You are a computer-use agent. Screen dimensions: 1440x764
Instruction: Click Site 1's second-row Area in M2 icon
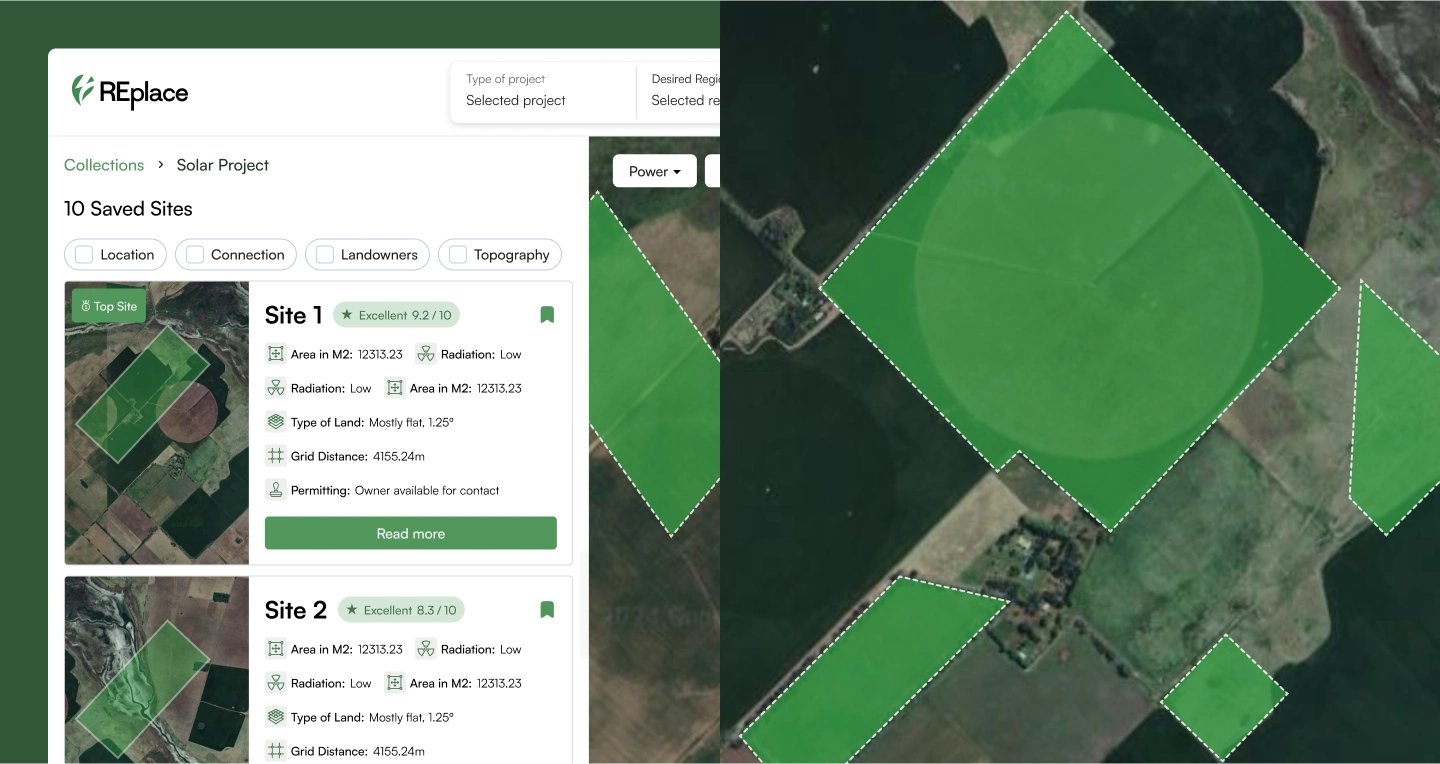pos(395,388)
